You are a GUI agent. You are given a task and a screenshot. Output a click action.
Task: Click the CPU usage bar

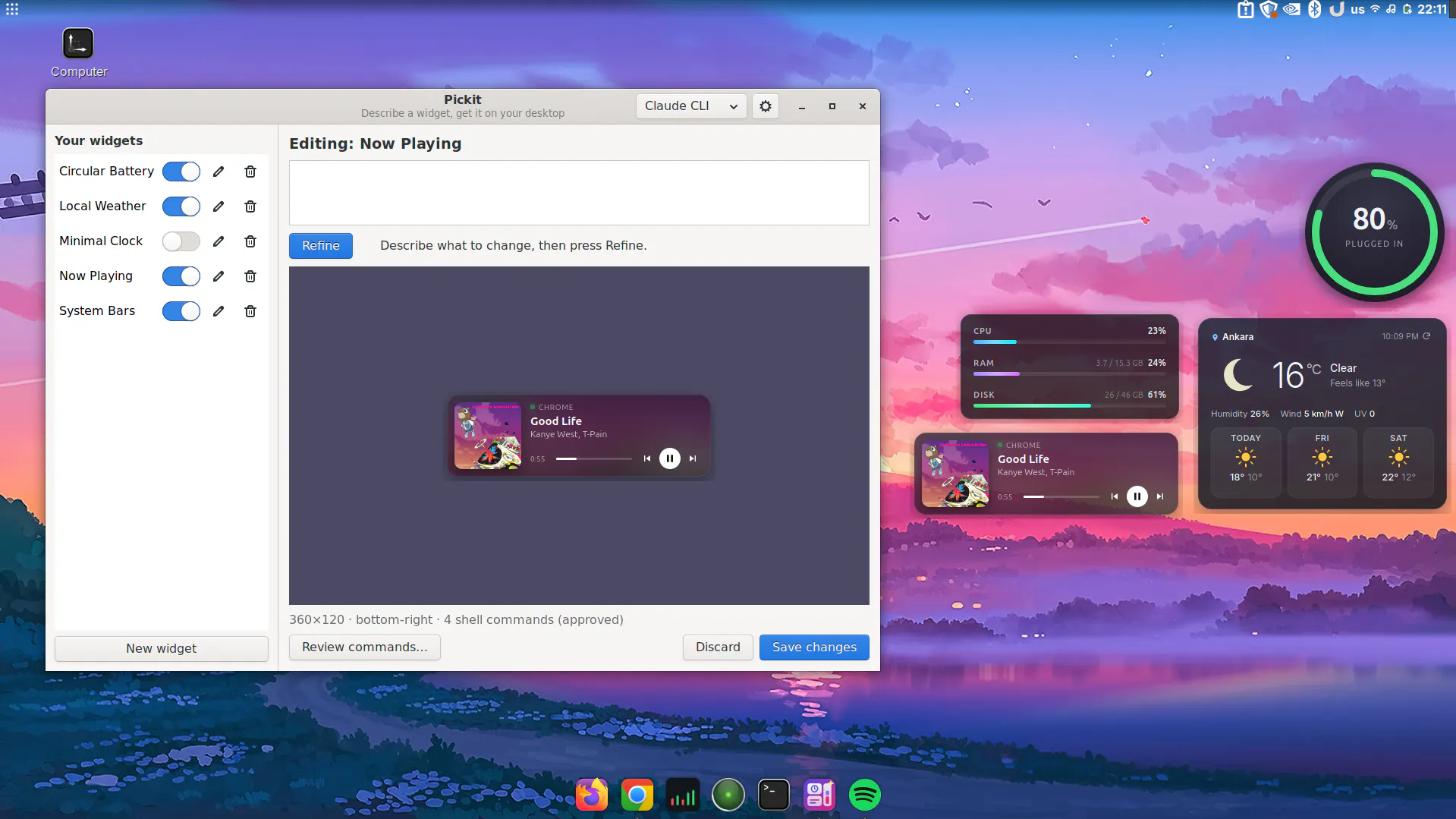1070,342
